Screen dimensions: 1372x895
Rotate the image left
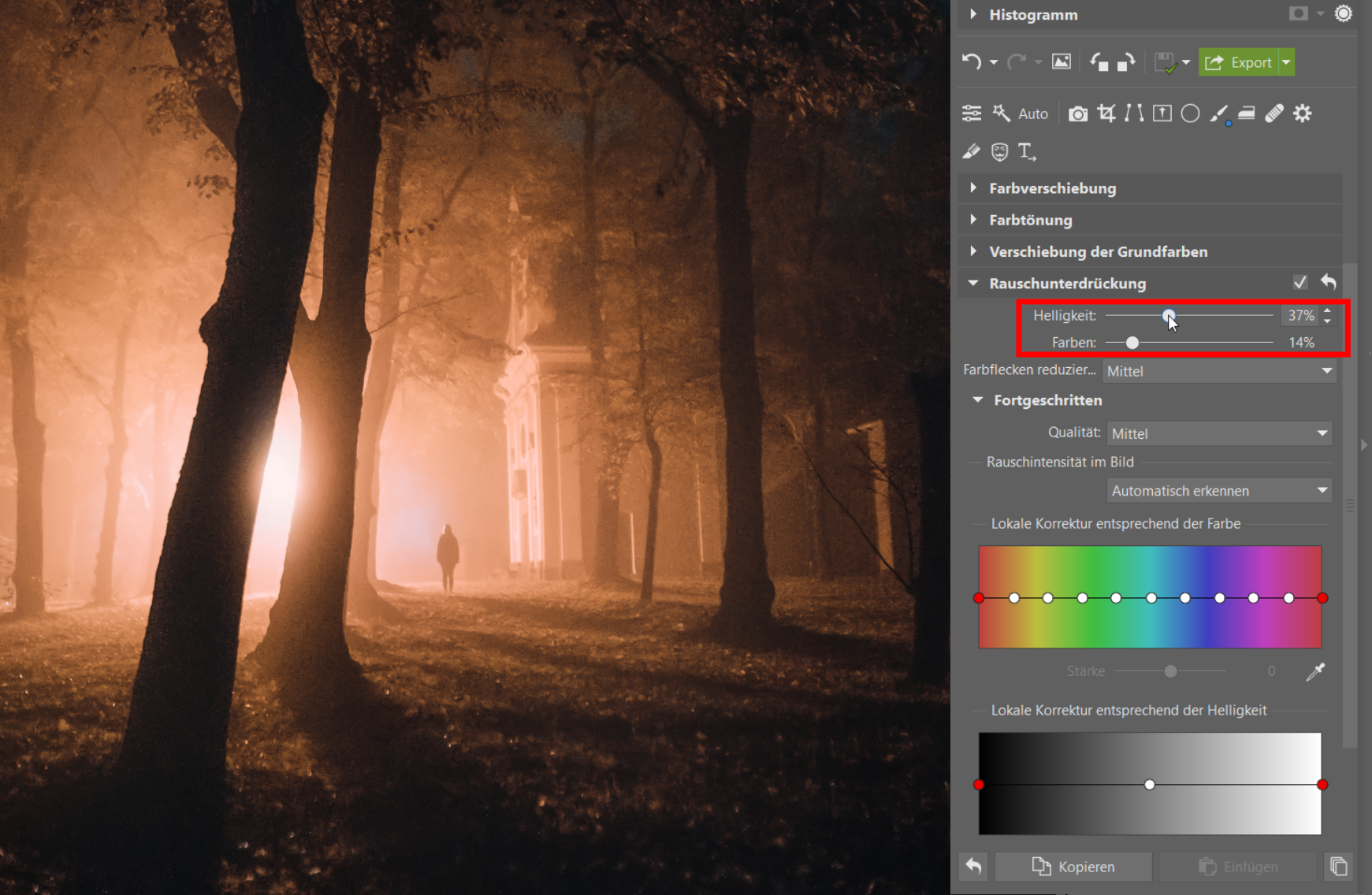pos(1099,62)
